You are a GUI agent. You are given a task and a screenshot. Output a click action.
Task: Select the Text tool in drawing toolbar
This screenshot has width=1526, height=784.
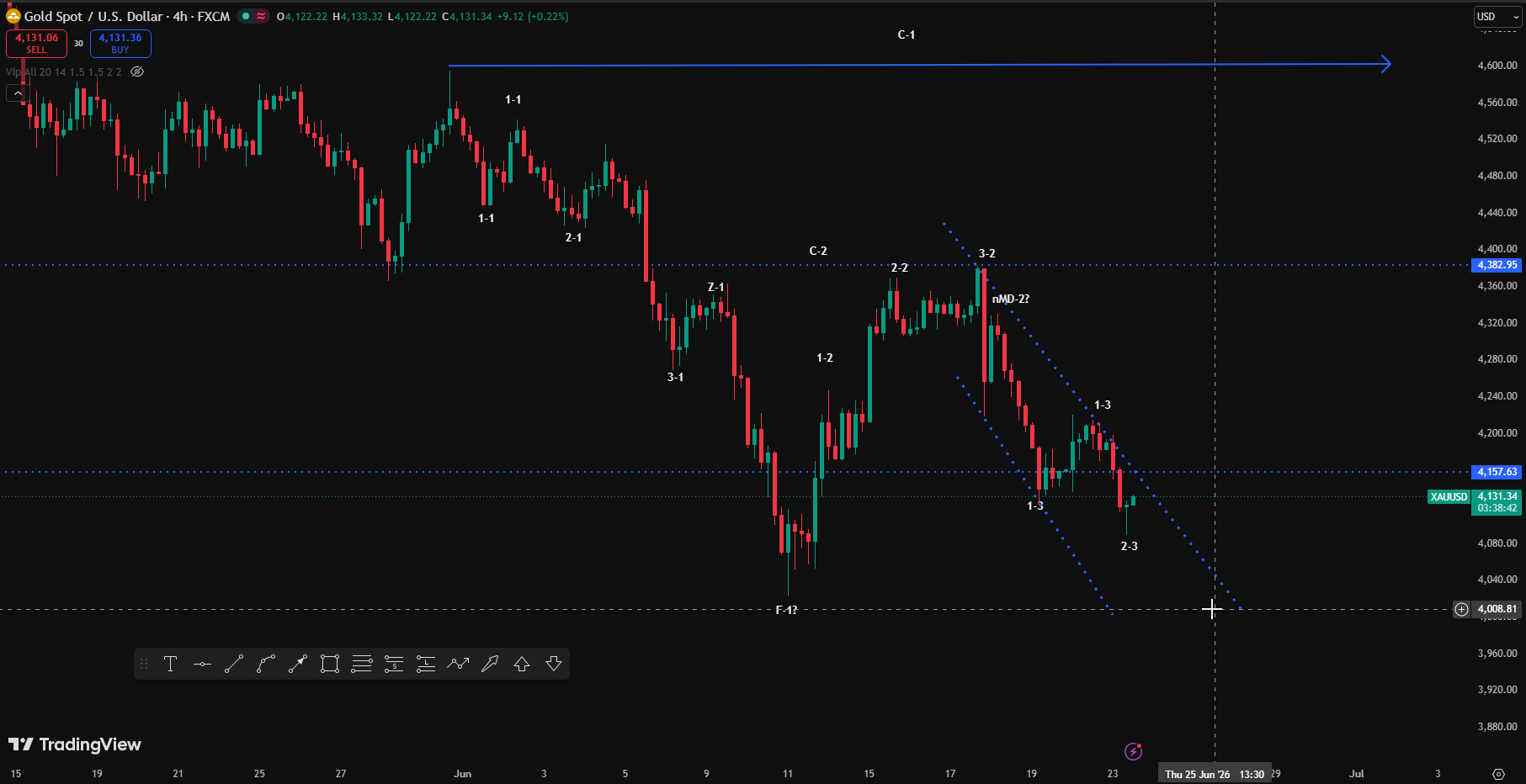(170, 664)
